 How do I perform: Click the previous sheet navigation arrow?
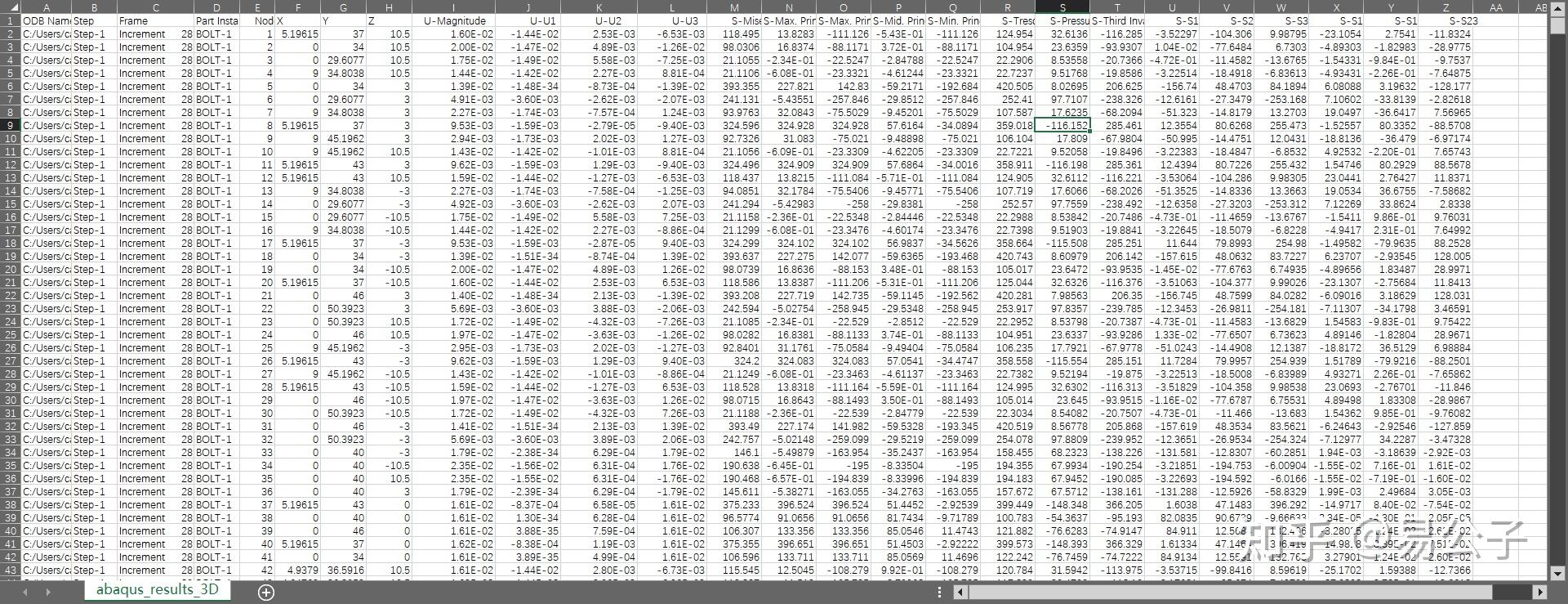[25, 593]
